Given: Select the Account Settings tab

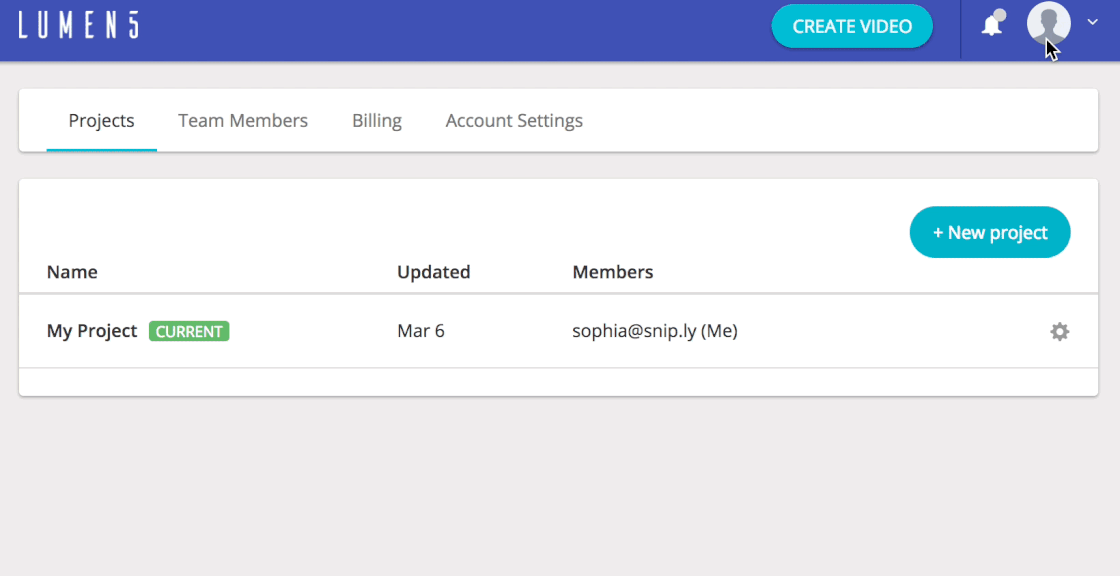Looking at the screenshot, I should click(514, 121).
